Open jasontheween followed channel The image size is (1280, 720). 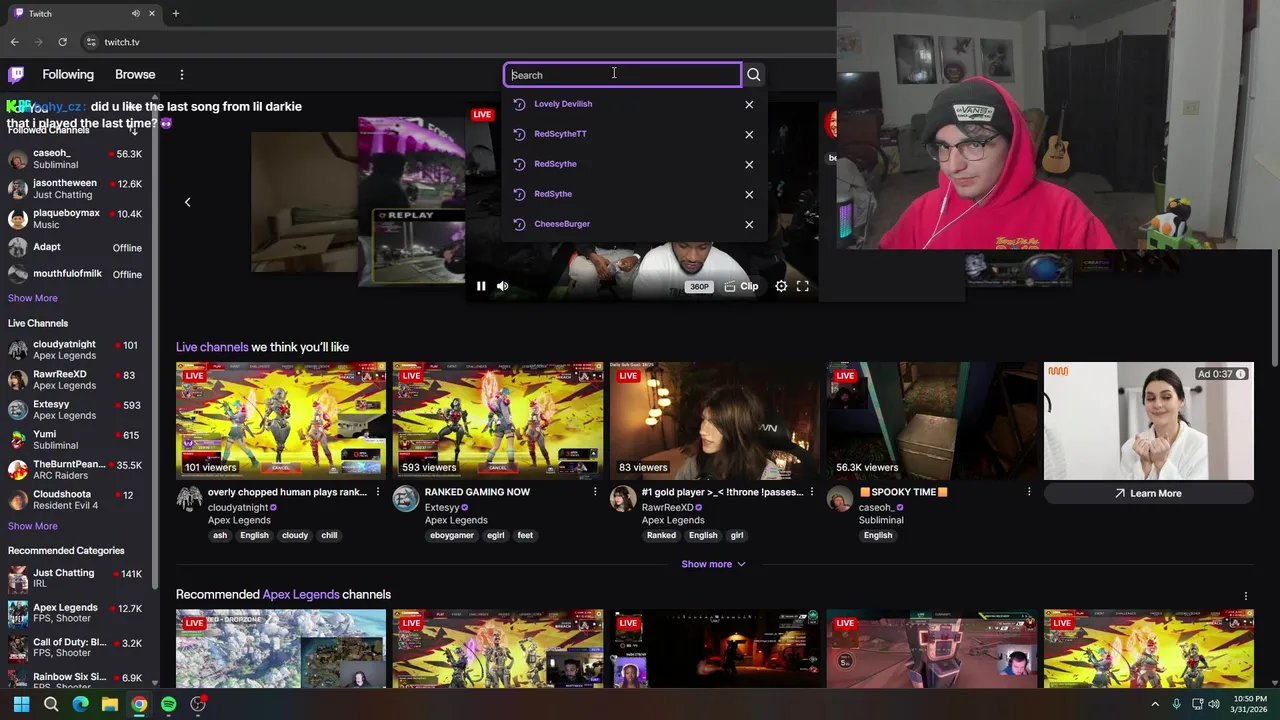[x=76, y=188]
